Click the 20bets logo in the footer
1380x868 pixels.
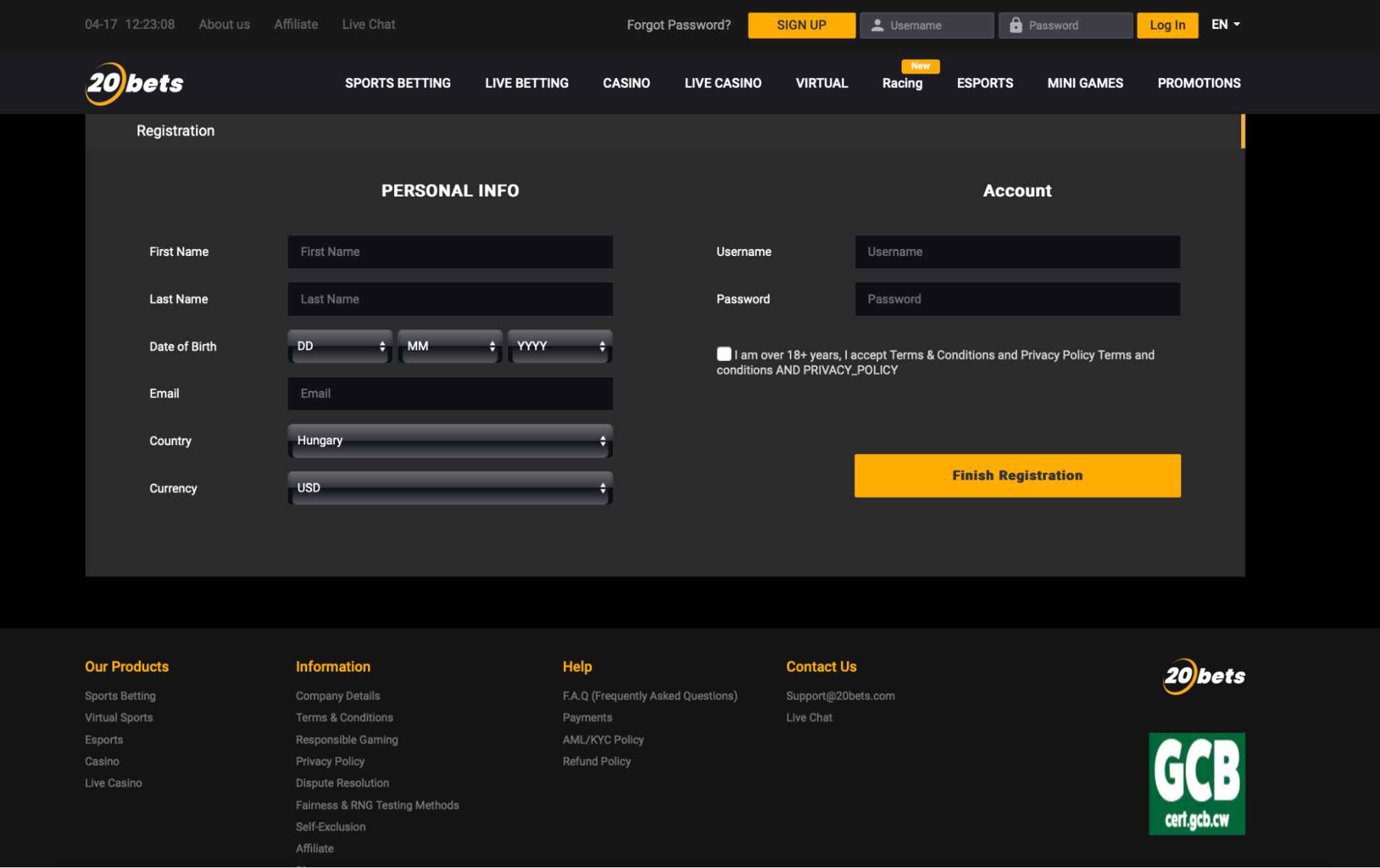click(1204, 676)
